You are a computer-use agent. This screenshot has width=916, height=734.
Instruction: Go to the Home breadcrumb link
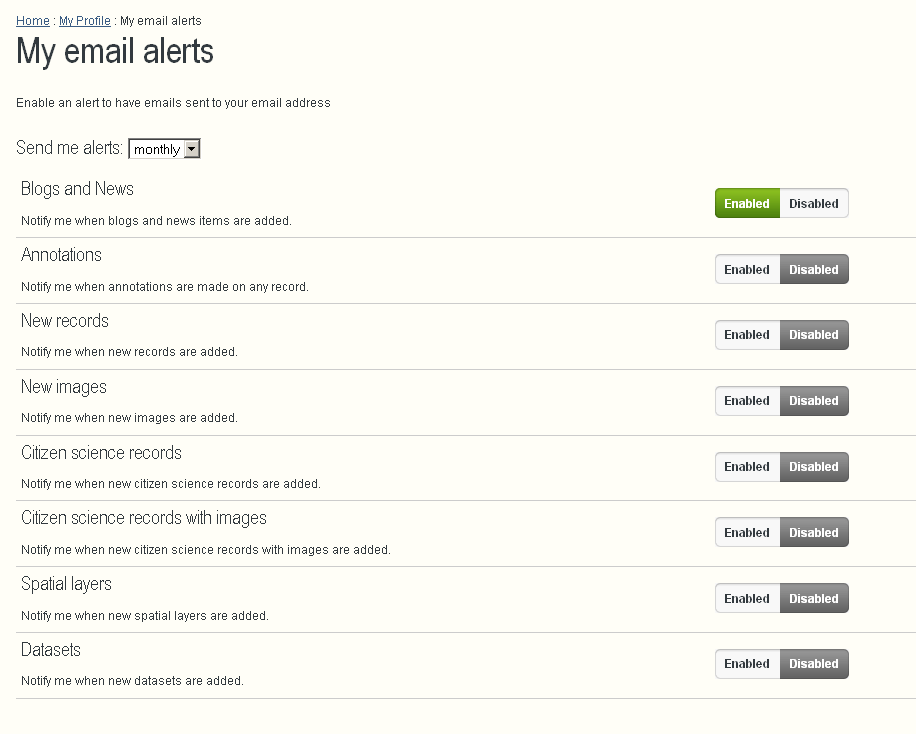33,21
